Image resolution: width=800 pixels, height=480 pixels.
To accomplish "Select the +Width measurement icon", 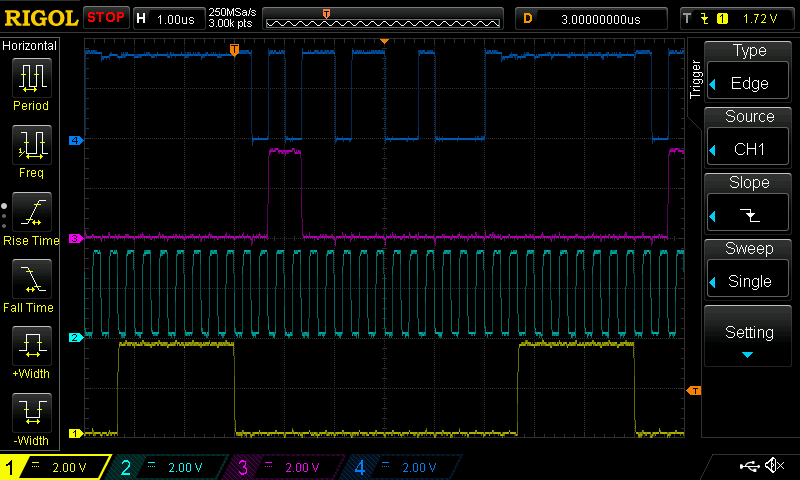I will [32, 346].
